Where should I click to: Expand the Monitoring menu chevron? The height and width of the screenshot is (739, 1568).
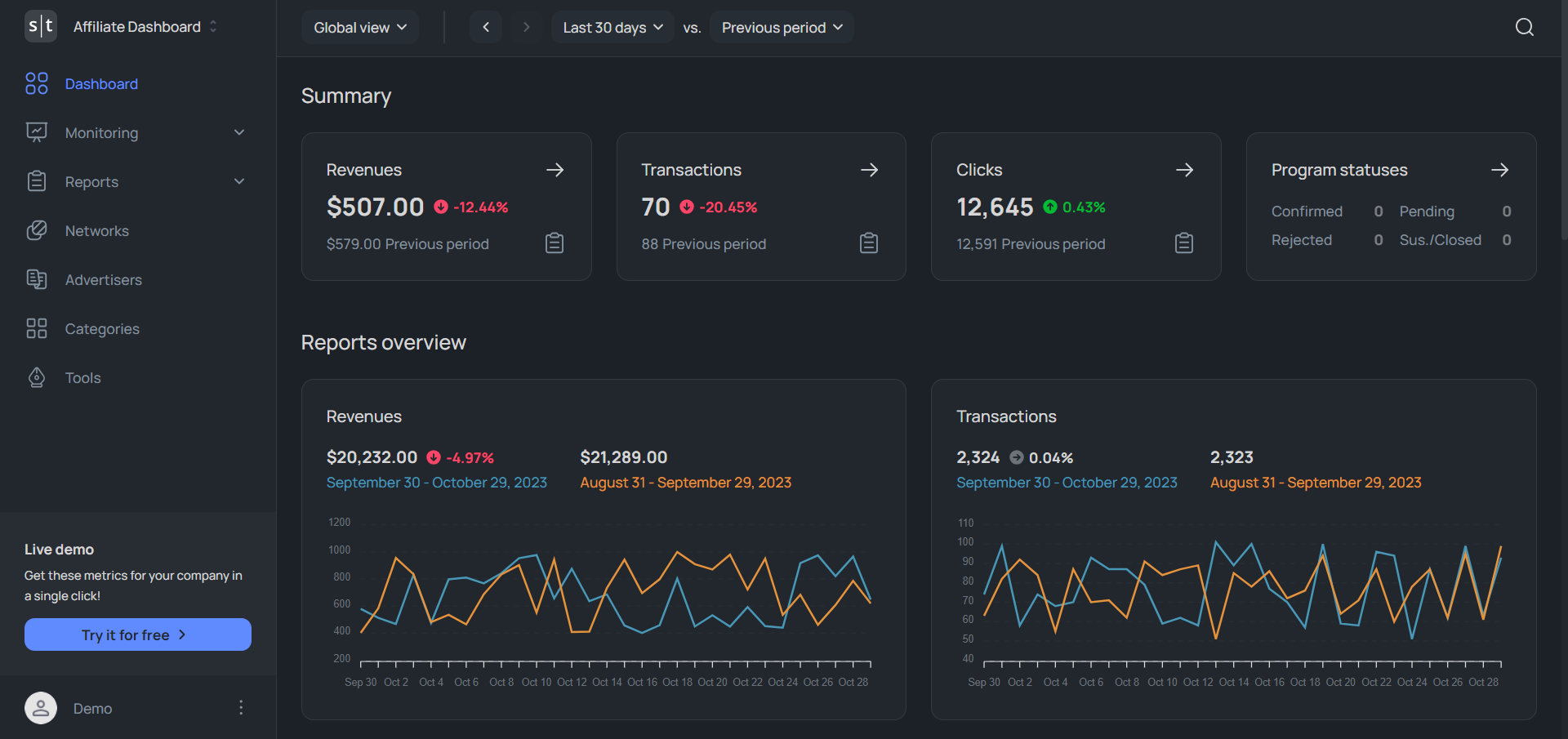click(239, 132)
